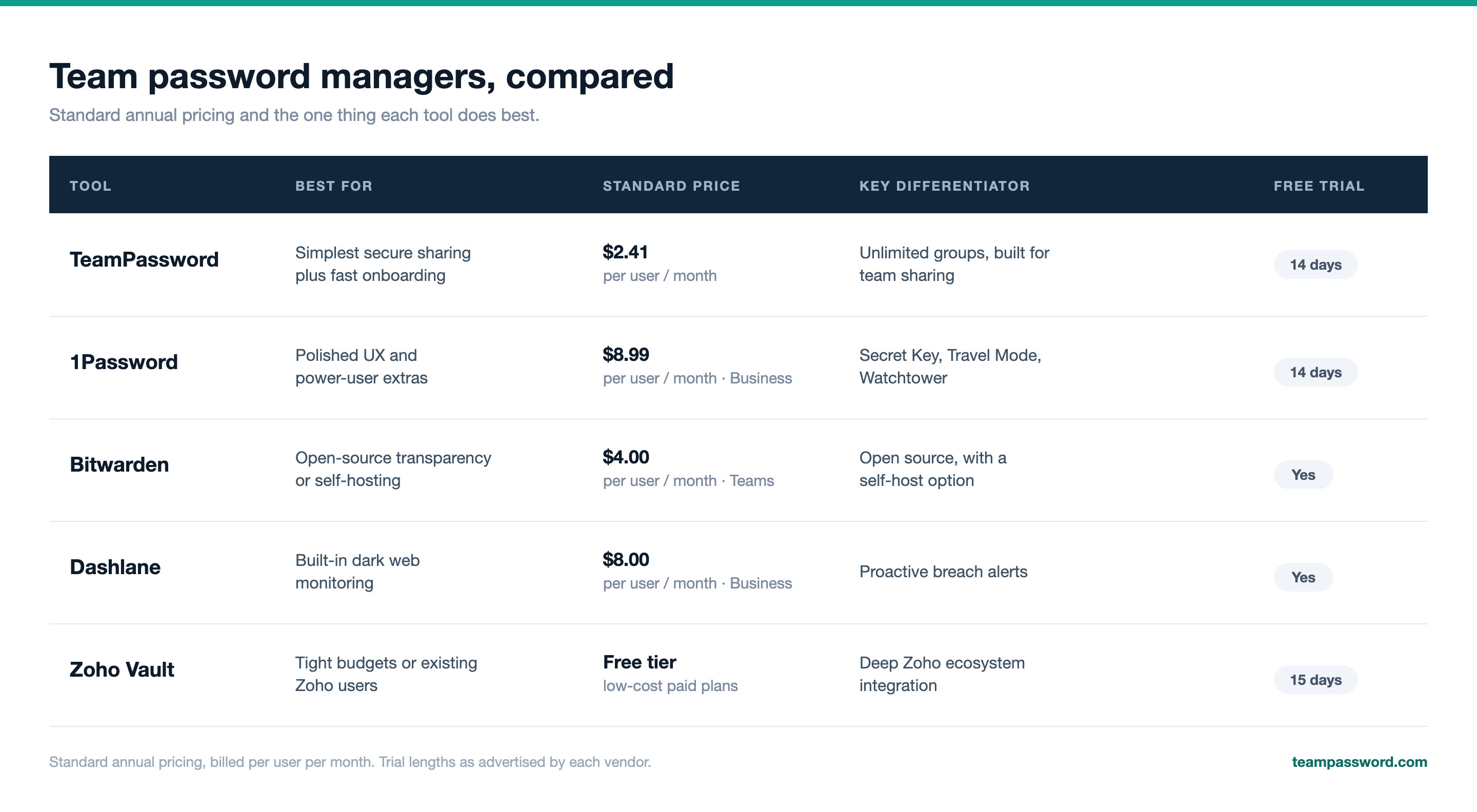The width and height of the screenshot is (1477, 812).
Task: Click the BEST FOR column header
Action: tap(334, 186)
